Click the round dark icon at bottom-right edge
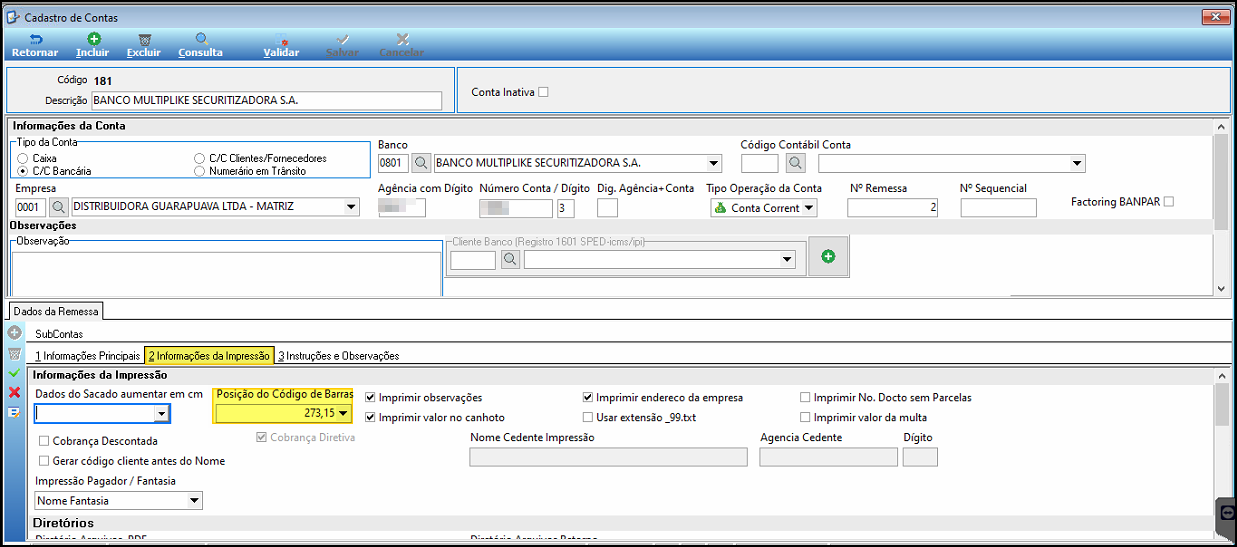This screenshot has height=547, width=1237. tap(1228, 512)
